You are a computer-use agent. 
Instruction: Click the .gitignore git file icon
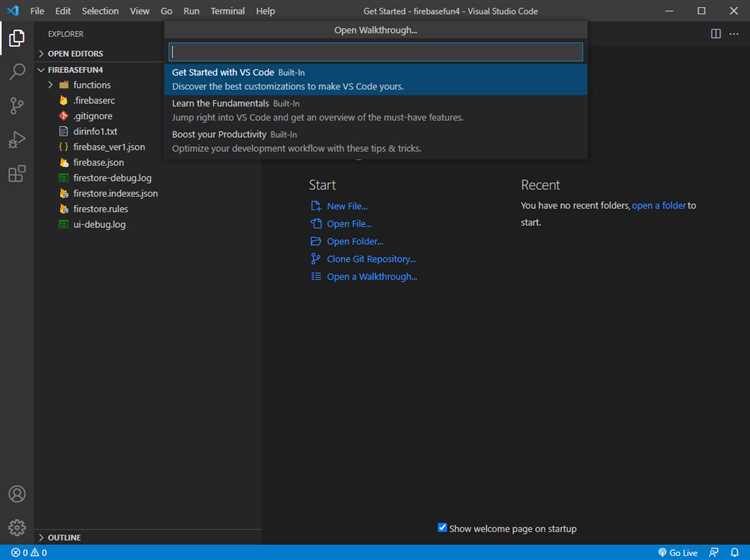click(x=63, y=116)
